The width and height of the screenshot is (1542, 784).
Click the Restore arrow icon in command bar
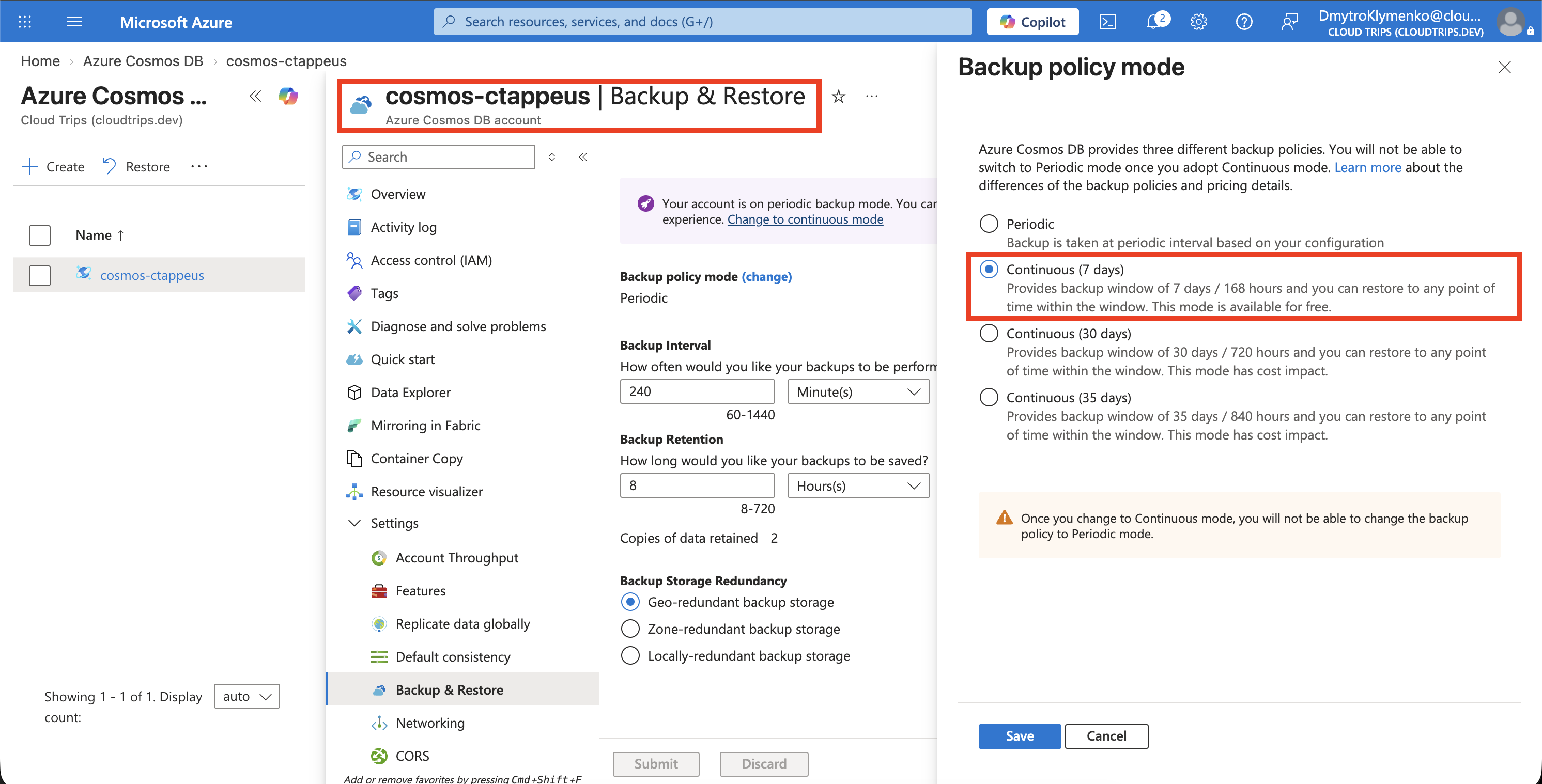(x=110, y=166)
